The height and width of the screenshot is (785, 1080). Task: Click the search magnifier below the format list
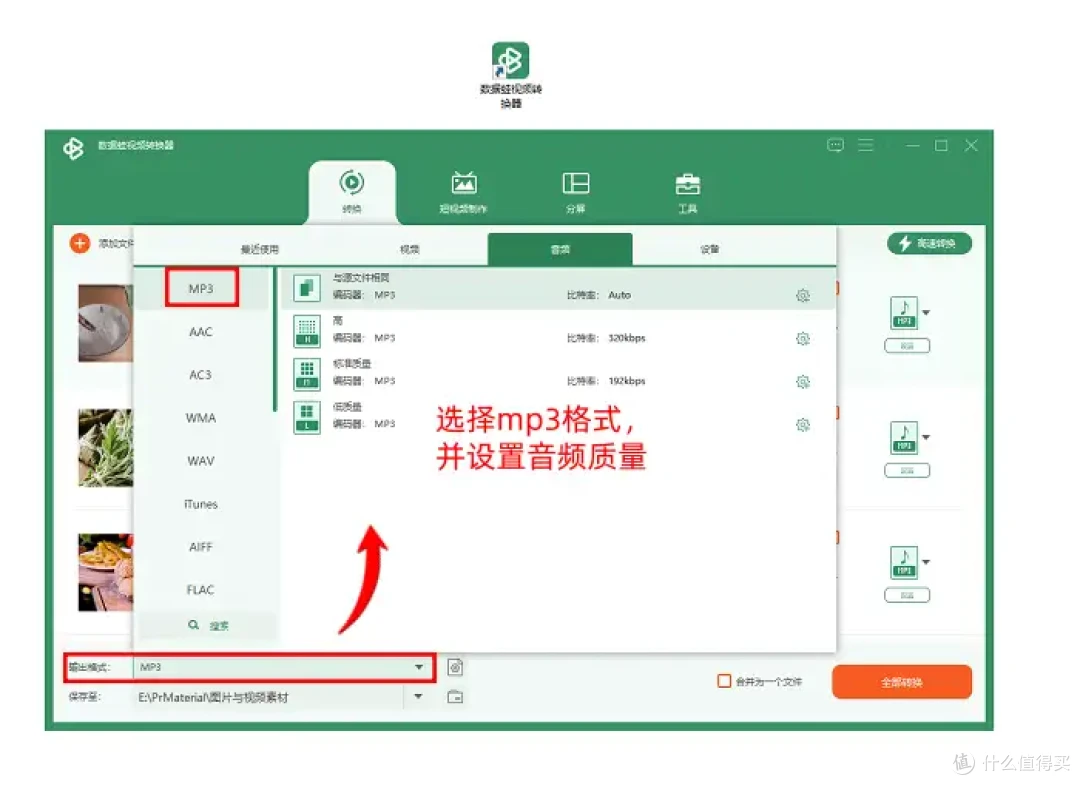pos(194,625)
